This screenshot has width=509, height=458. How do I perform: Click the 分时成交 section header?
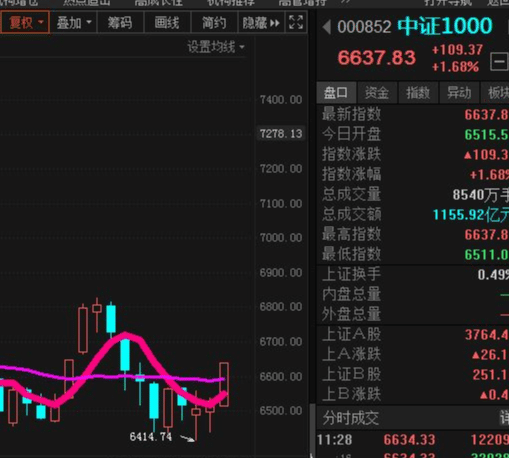[413, 417]
